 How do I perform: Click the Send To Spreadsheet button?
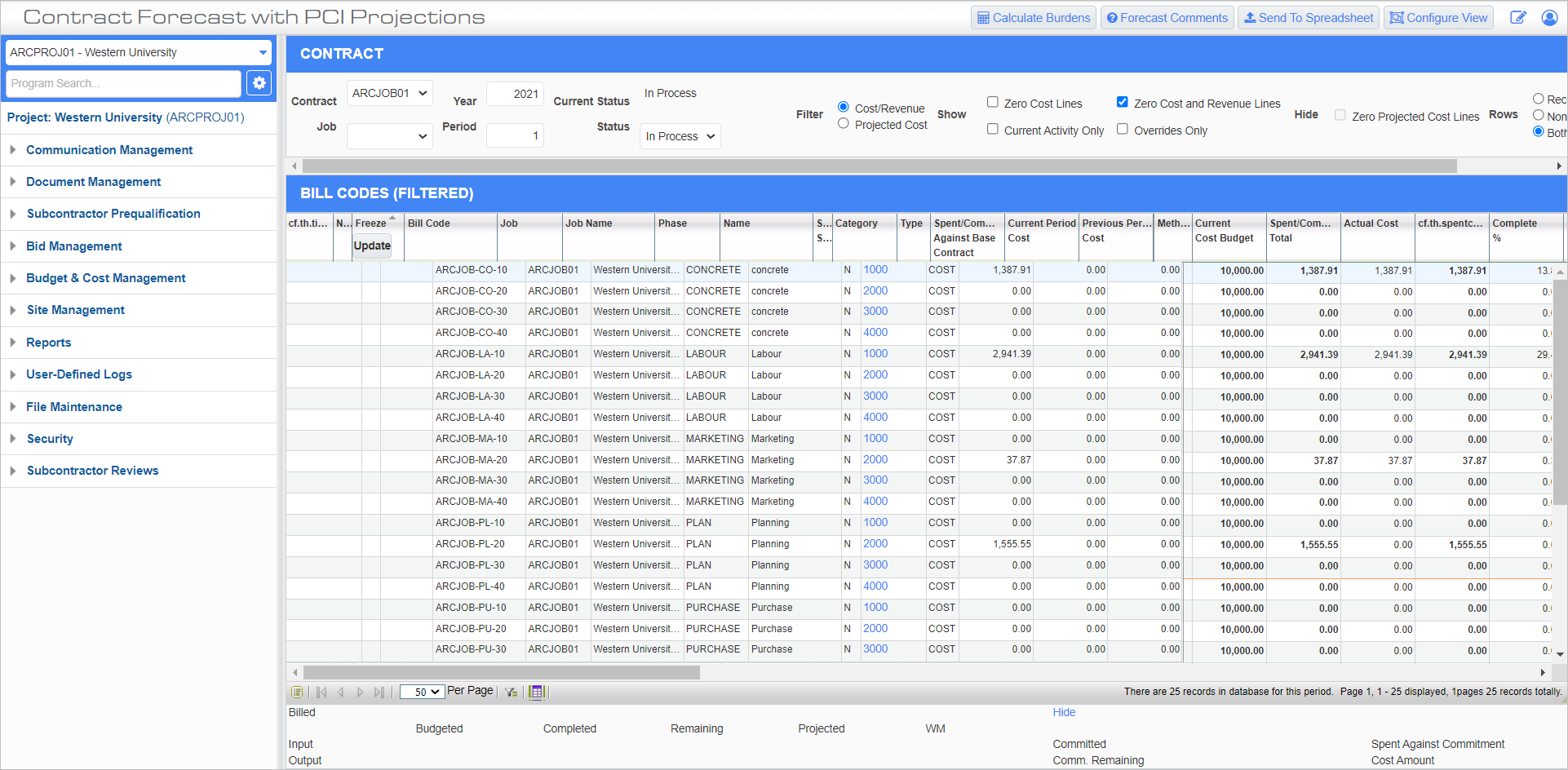[x=1308, y=18]
